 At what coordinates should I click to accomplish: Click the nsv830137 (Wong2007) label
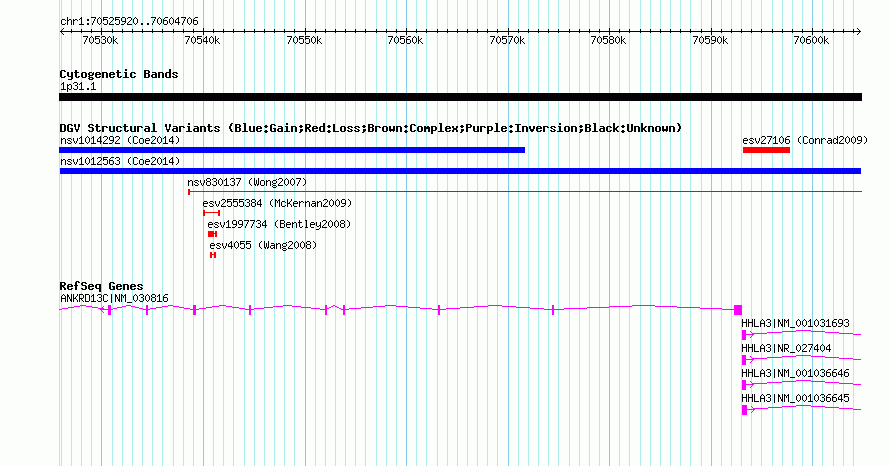click(247, 182)
